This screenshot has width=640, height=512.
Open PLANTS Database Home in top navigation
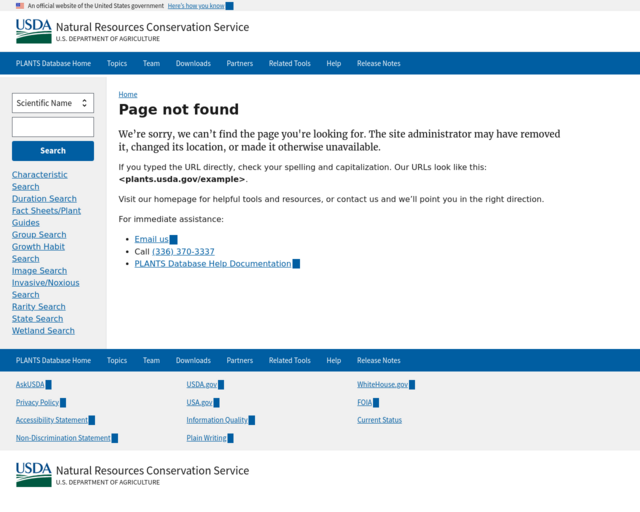click(53, 64)
